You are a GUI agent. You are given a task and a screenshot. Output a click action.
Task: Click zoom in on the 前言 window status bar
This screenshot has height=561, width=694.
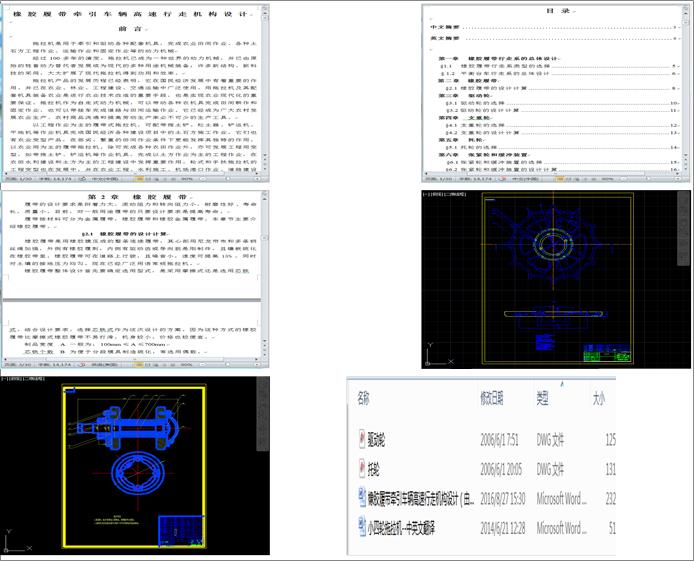point(256,179)
